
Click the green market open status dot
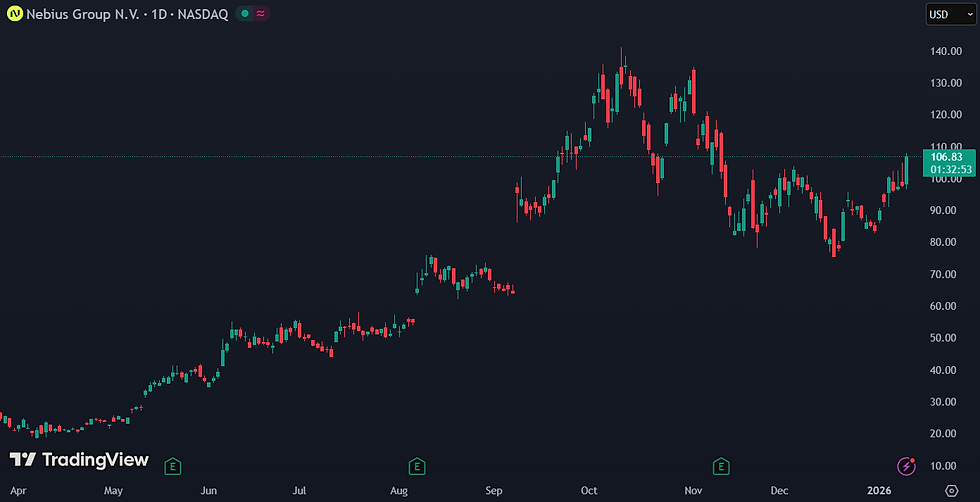tap(244, 13)
